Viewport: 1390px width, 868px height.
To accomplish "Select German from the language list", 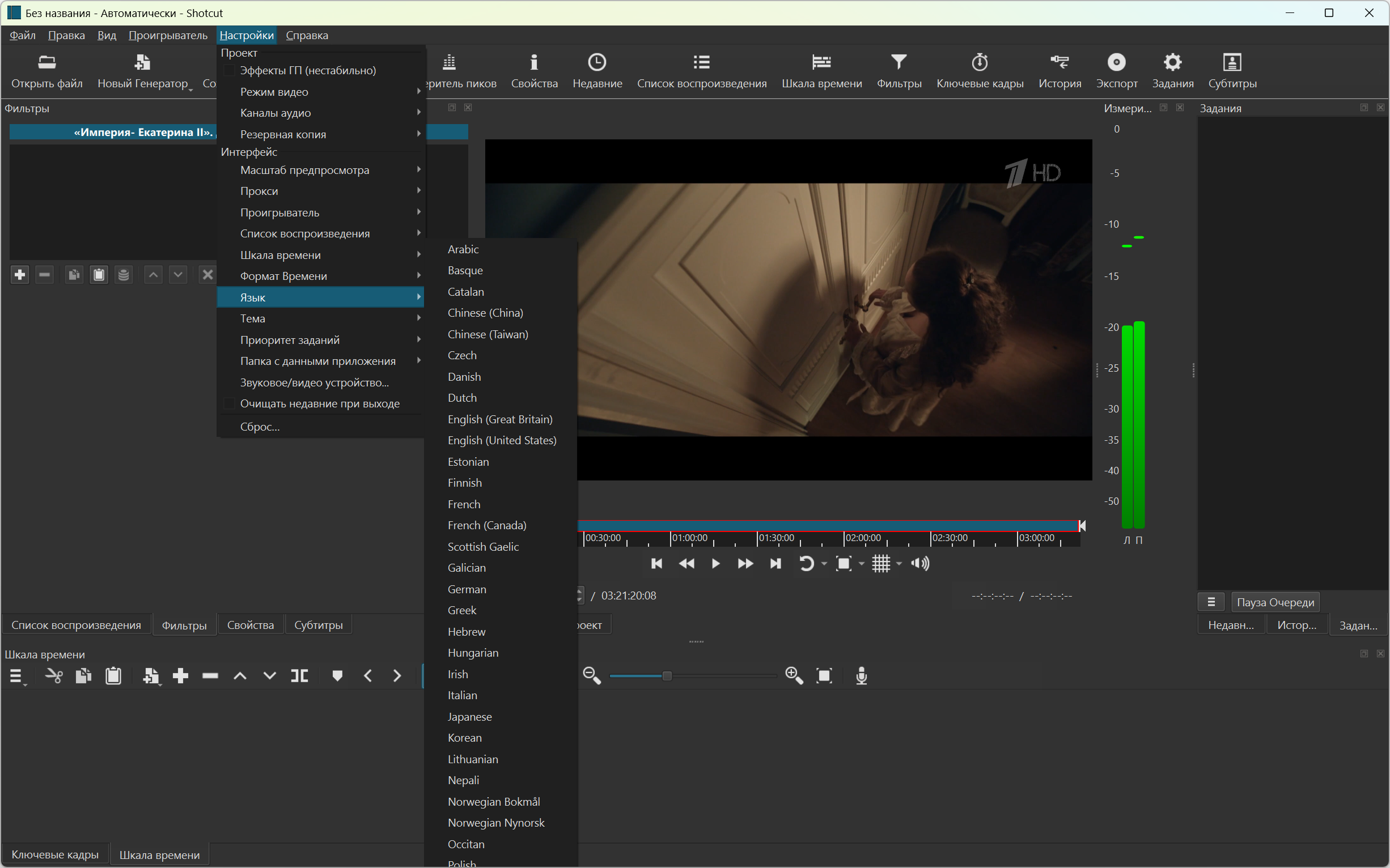I will 467,589.
